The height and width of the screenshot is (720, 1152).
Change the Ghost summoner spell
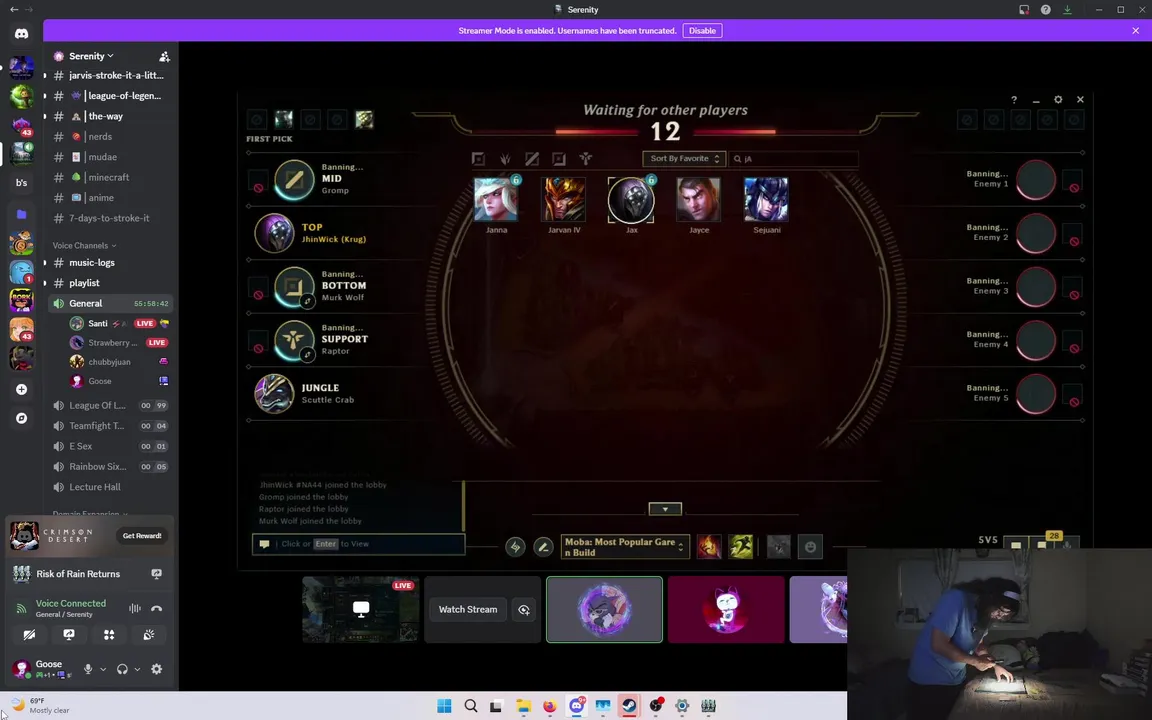741,547
